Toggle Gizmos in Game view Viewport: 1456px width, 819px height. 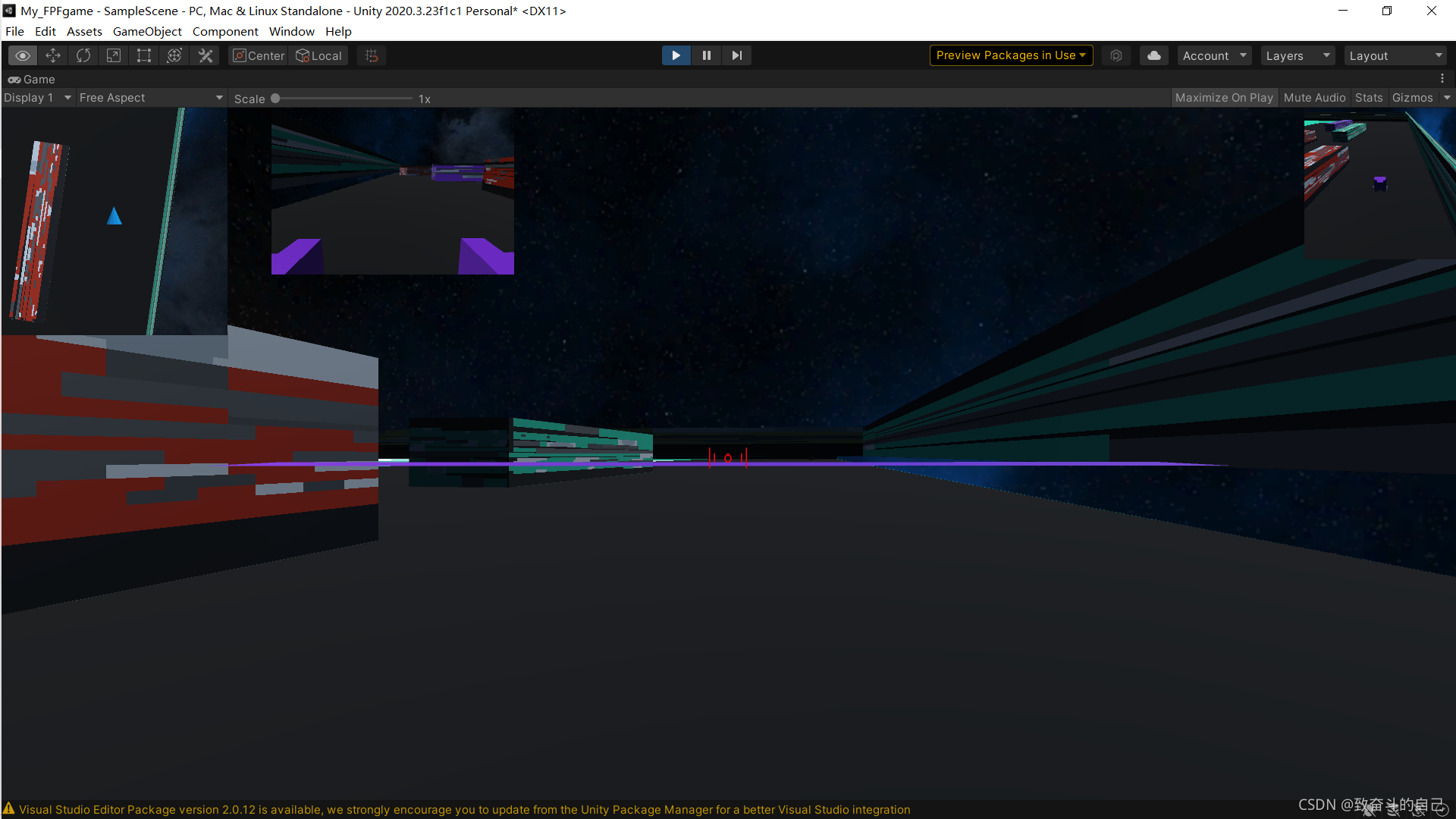click(x=1413, y=98)
